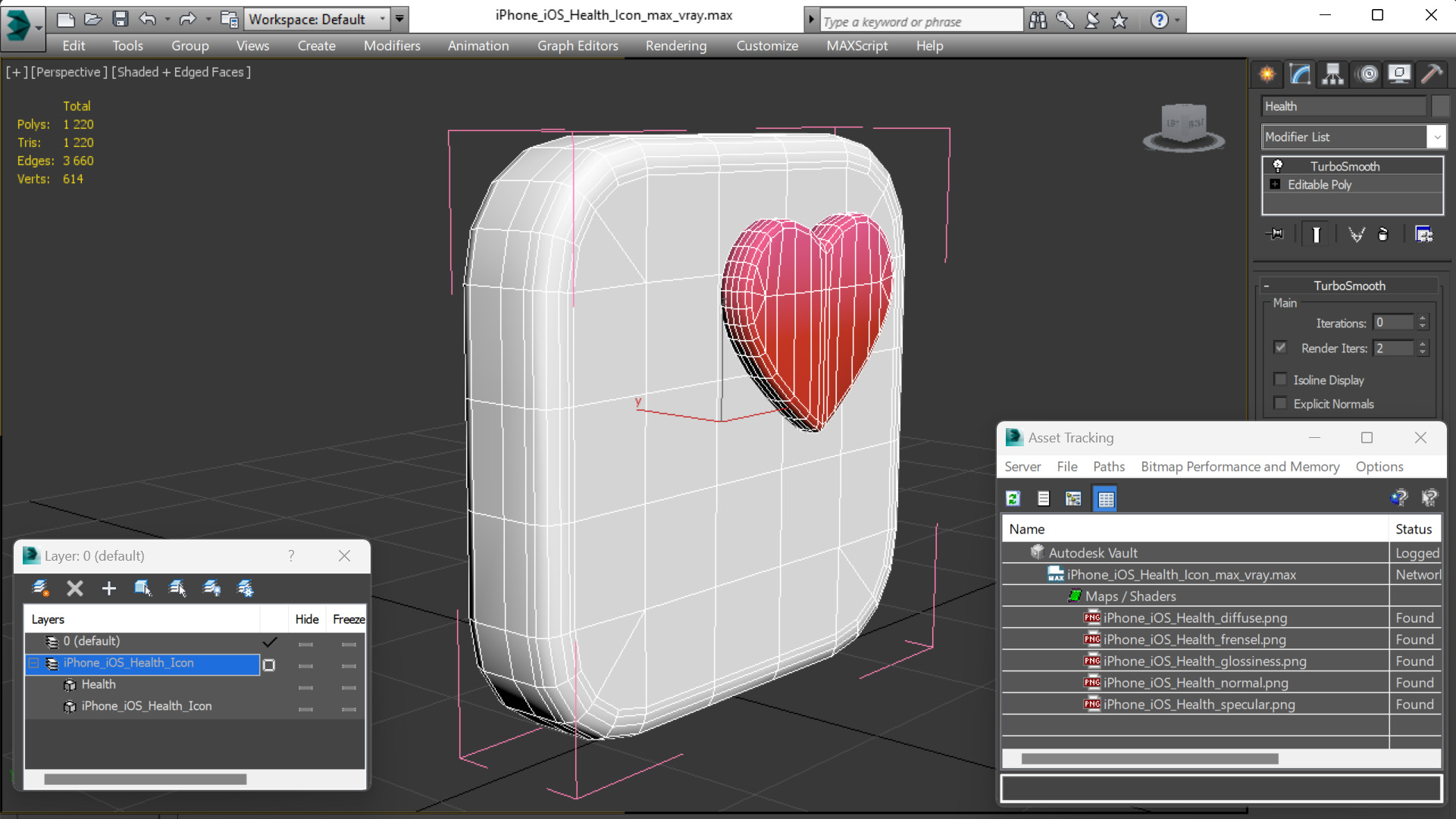The width and height of the screenshot is (1456, 819).
Task: Open quick access toolbar customize arrow
Action: (x=399, y=19)
